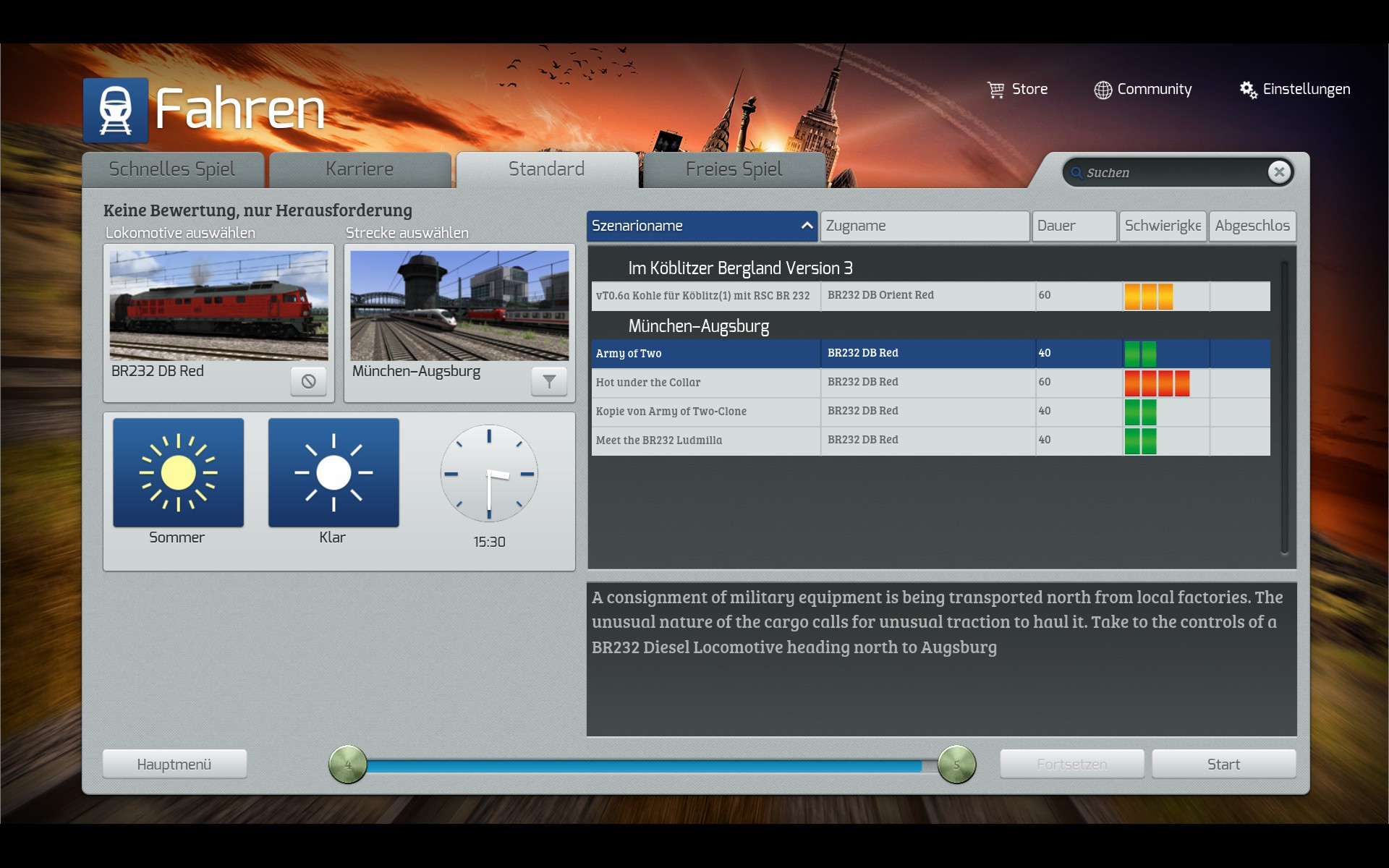
Task: Sort by Schwierigkeit column header
Action: [1162, 226]
